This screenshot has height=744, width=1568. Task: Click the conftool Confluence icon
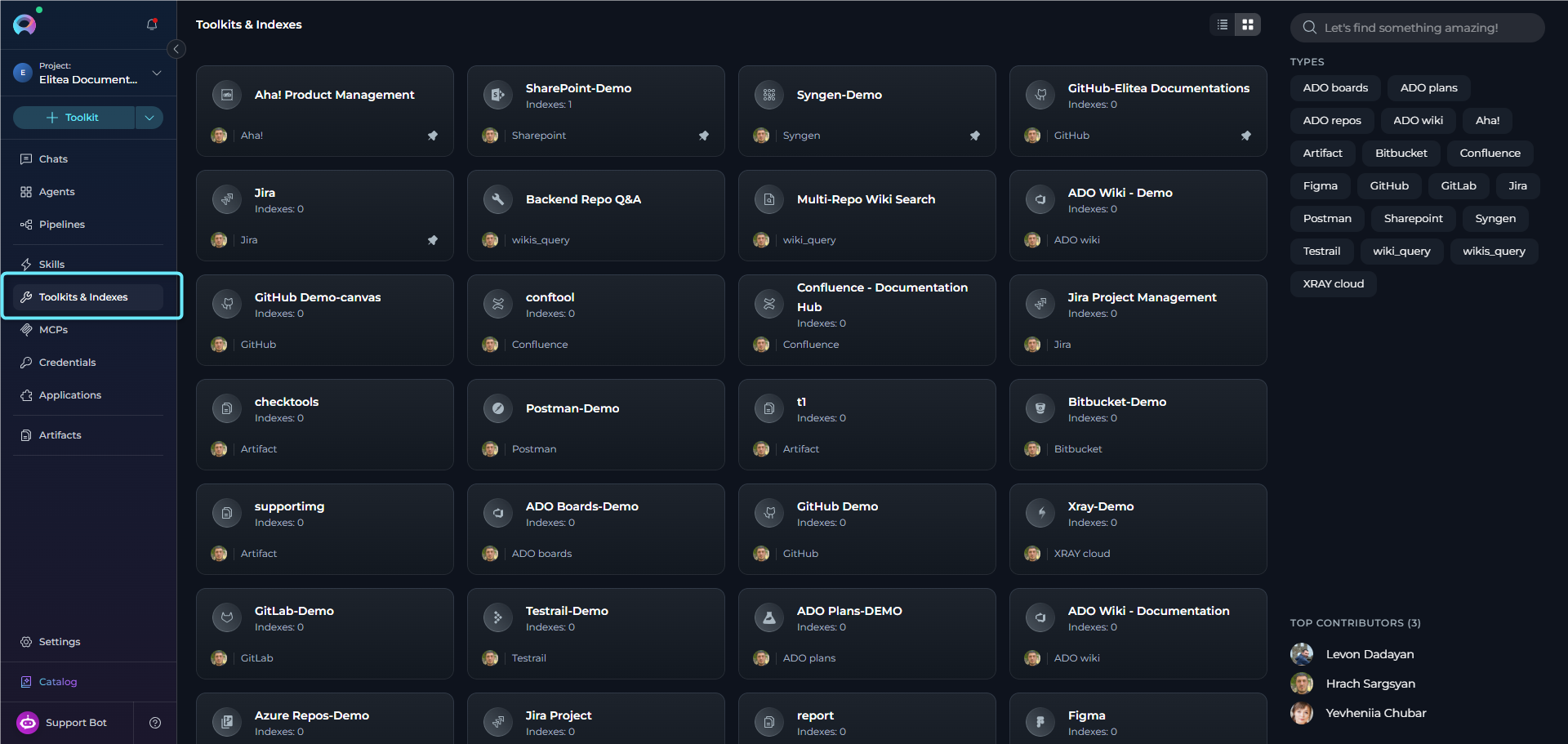pyautogui.click(x=498, y=304)
